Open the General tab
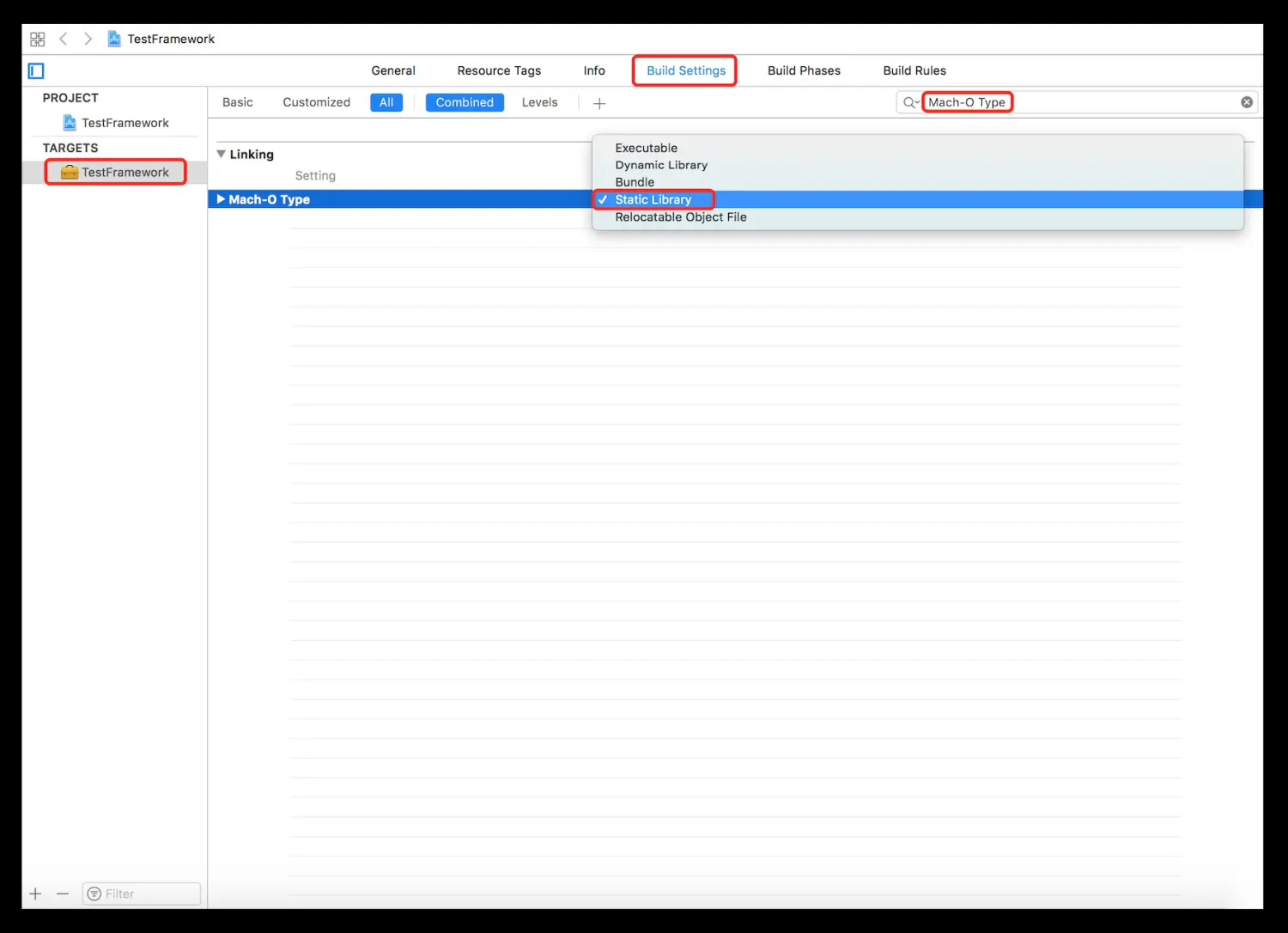 click(x=393, y=70)
